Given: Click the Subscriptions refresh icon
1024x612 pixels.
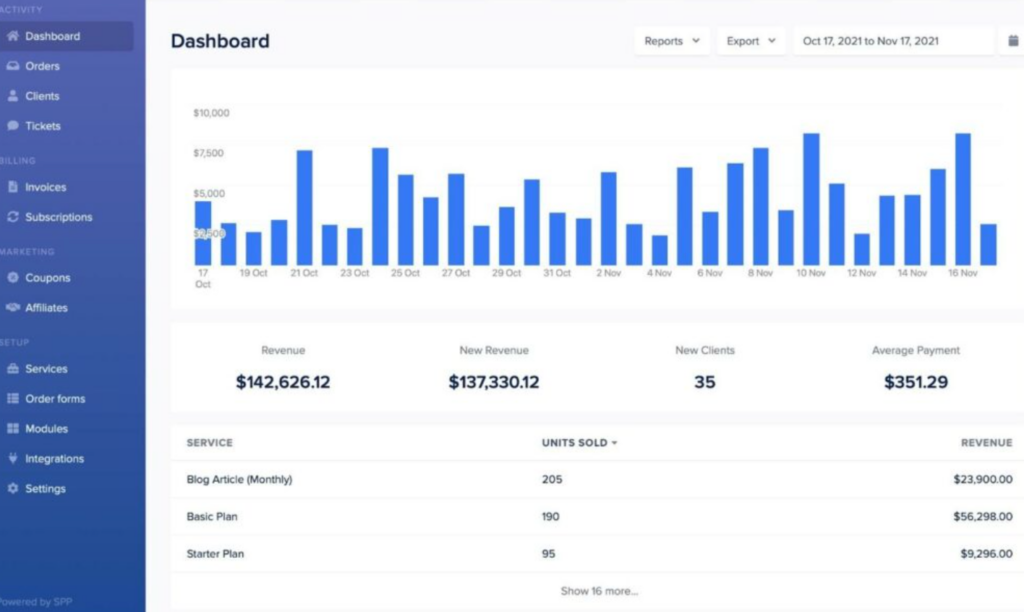Looking at the screenshot, I should tap(13, 217).
